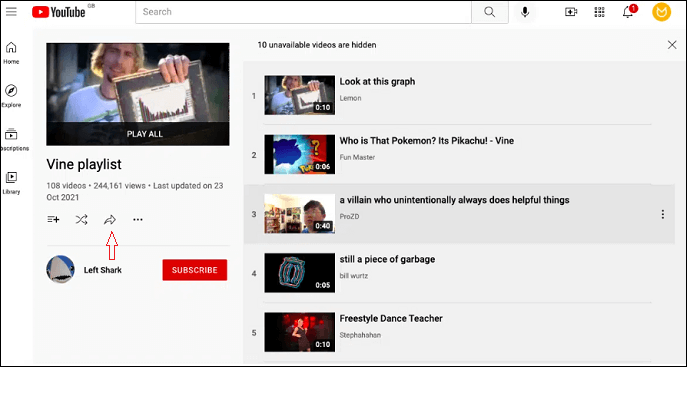This screenshot has height=393, width=700.
Task: Open 'Look at this graph' video title
Action: pyautogui.click(x=377, y=82)
